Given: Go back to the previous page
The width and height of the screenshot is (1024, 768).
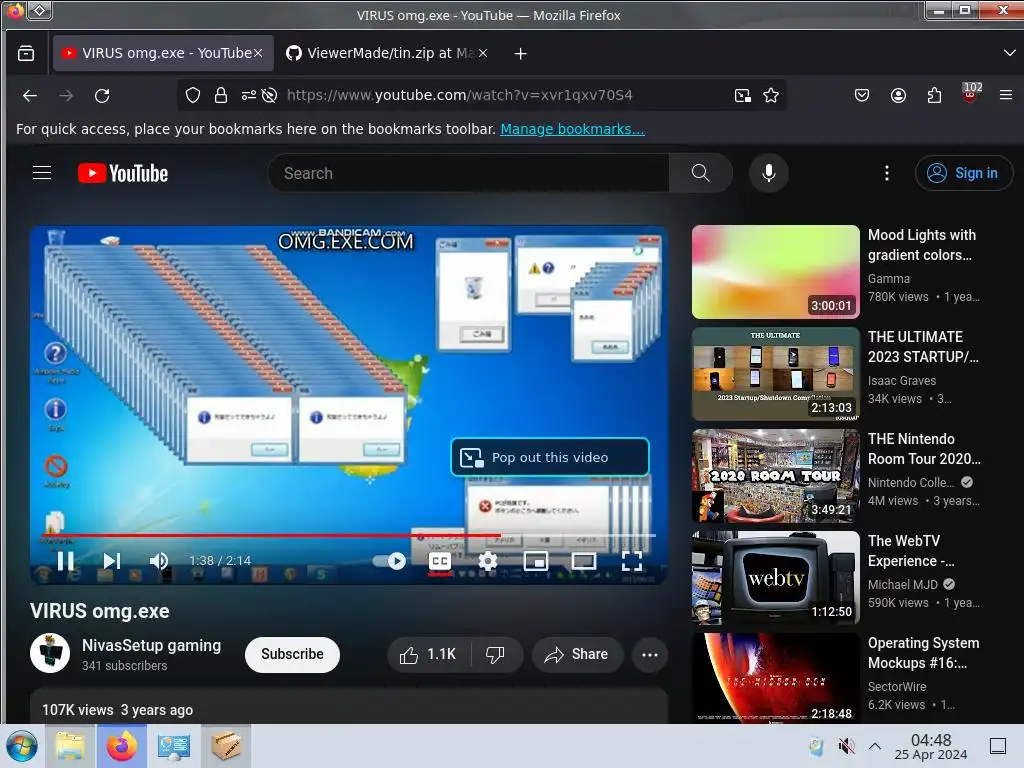Looking at the screenshot, I should (x=30, y=95).
